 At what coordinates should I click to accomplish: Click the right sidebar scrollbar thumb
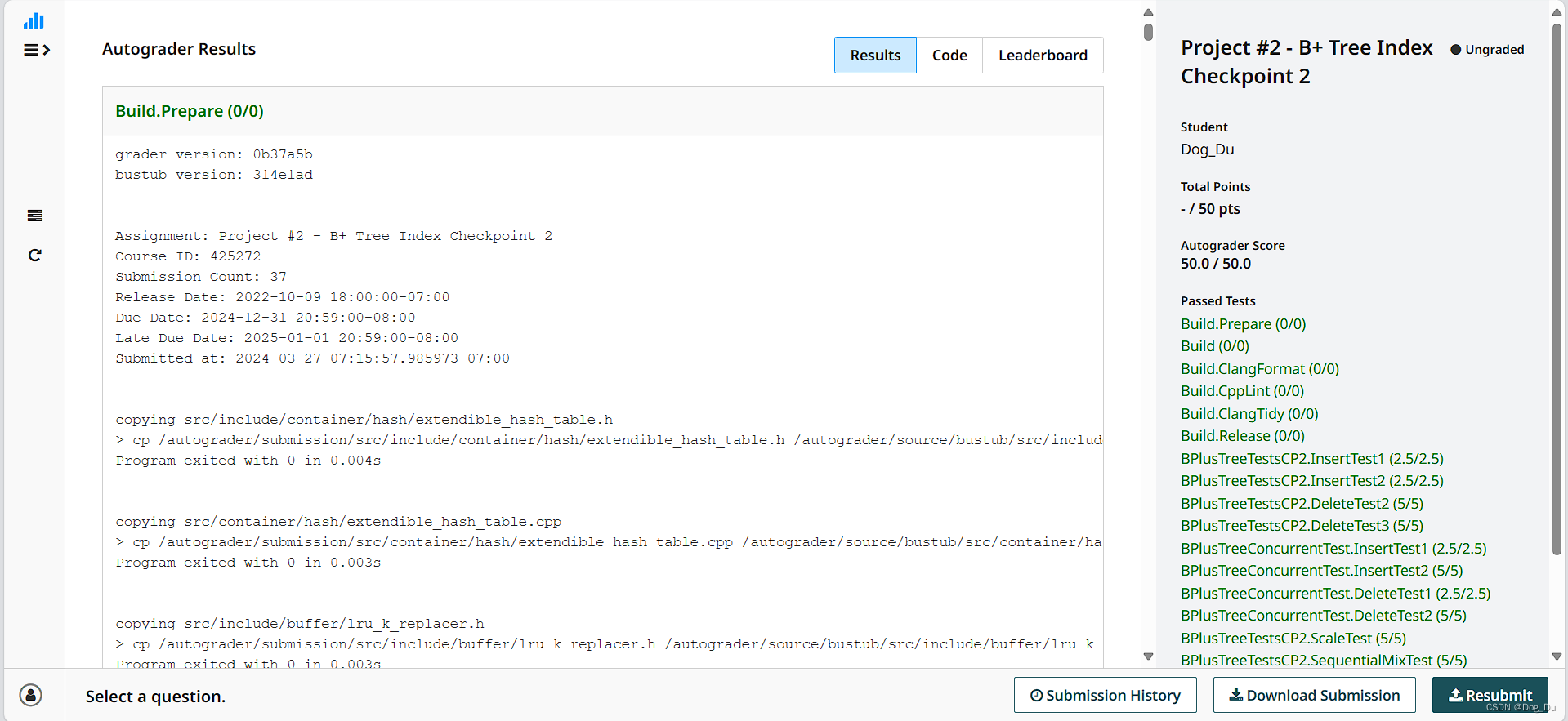[x=1557, y=289]
